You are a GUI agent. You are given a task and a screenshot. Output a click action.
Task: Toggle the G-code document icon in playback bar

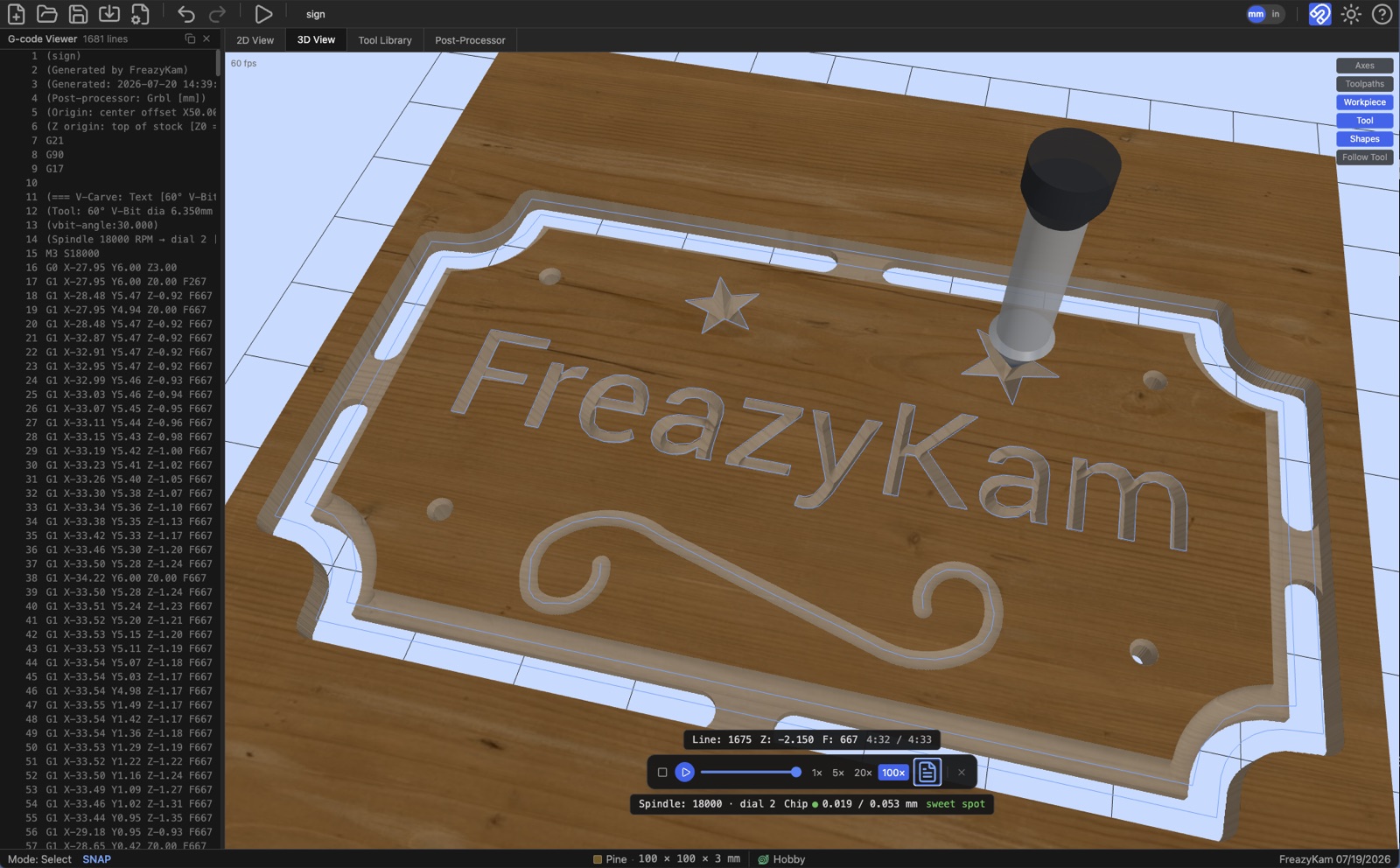pos(927,772)
